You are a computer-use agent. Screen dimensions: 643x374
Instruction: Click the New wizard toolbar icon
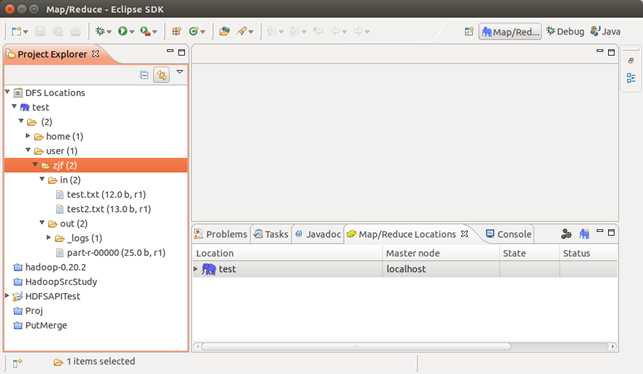16,32
